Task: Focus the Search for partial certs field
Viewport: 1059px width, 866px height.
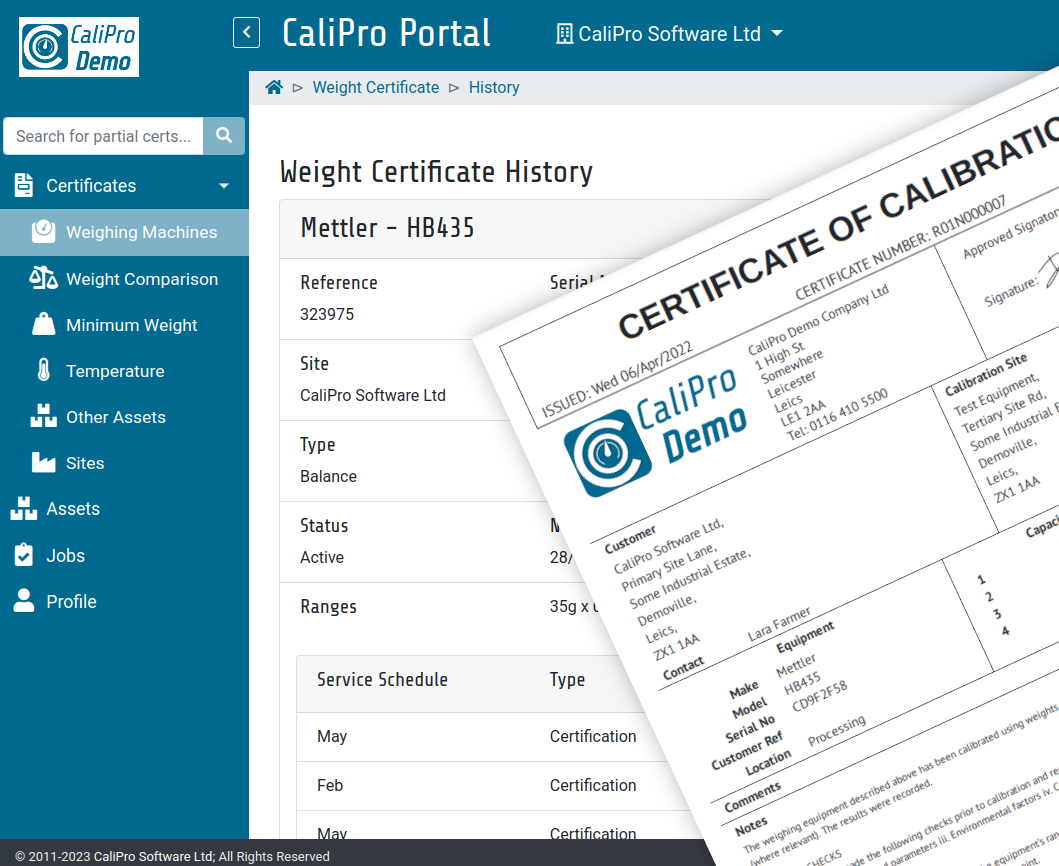Action: tap(103, 136)
